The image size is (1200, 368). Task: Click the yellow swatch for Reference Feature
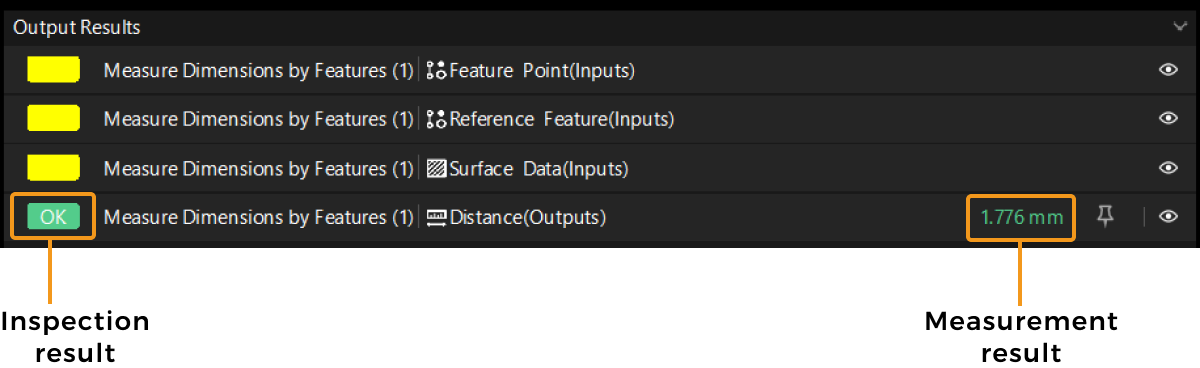coord(53,119)
